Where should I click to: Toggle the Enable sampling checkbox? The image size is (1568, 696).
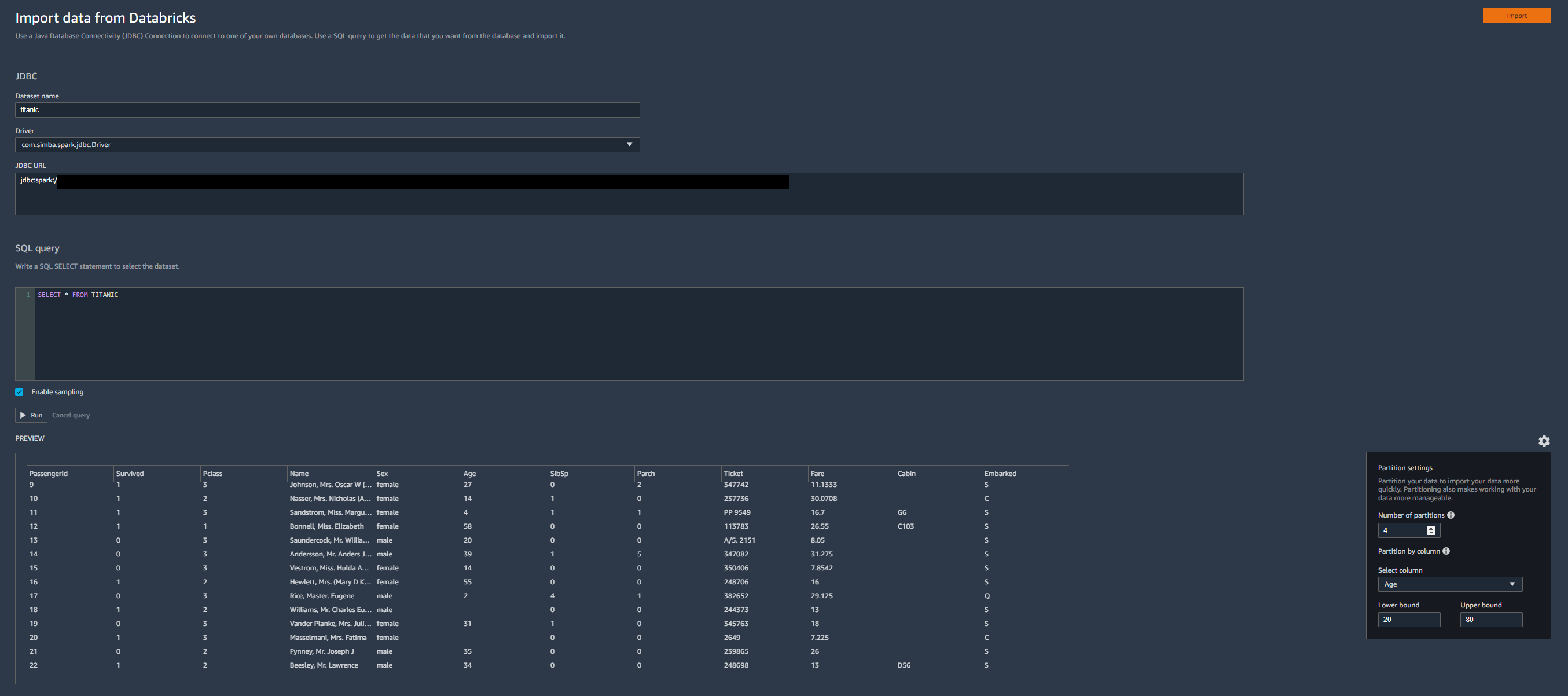click(x=20, y=392)
